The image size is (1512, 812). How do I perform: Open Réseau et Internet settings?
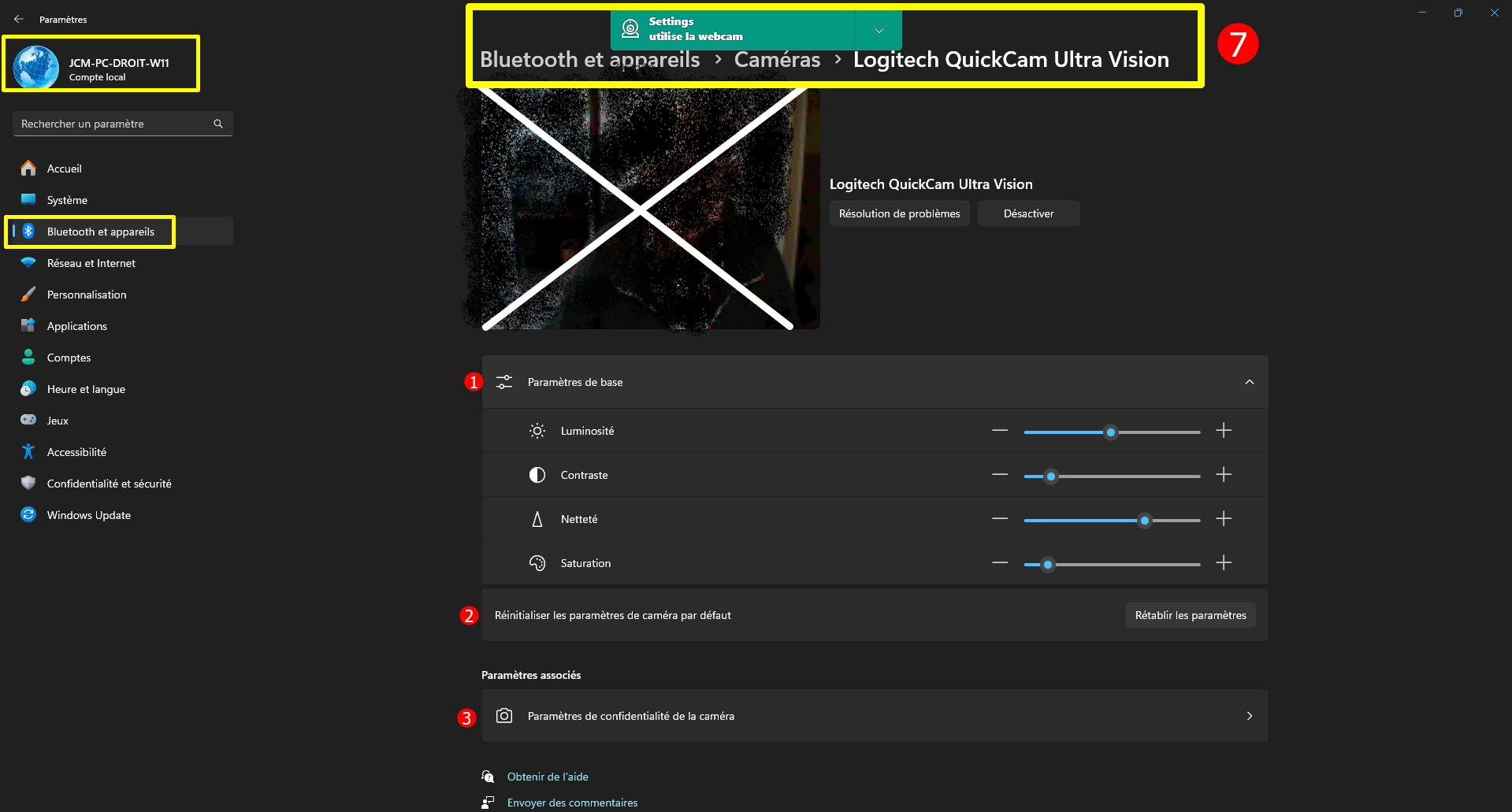123,263
